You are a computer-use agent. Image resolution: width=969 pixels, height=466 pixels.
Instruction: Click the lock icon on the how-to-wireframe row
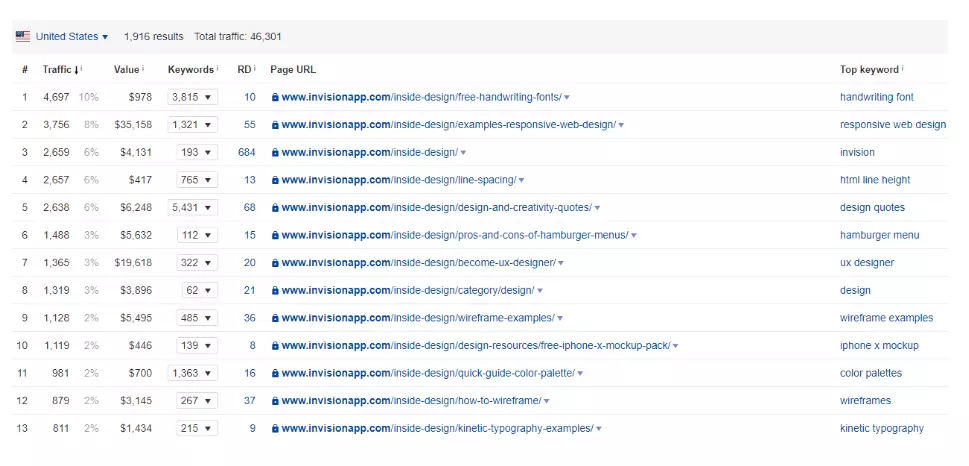coord(275,400)
